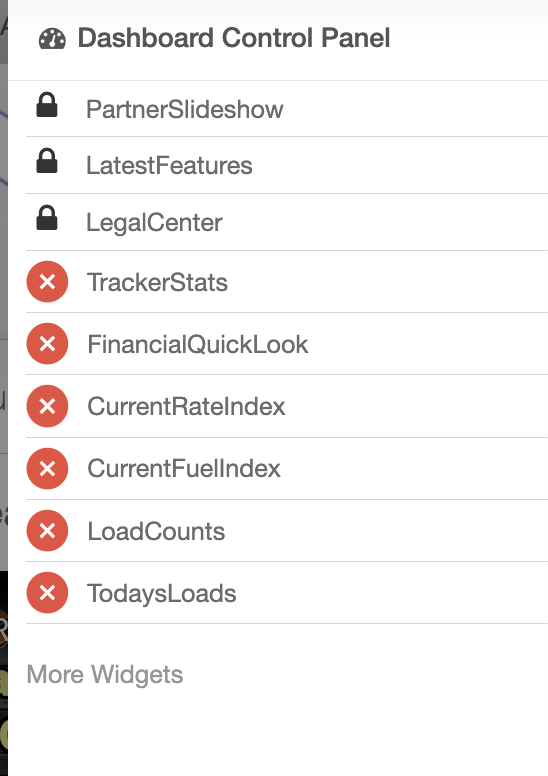Select the FinancialQuickLook widget label
Screen dimensions: 548x776
[198, 344]
